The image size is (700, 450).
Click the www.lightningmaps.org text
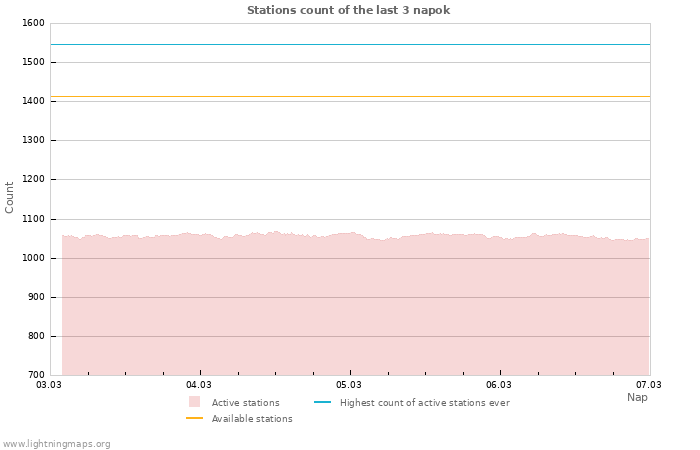tap(56, 444)
